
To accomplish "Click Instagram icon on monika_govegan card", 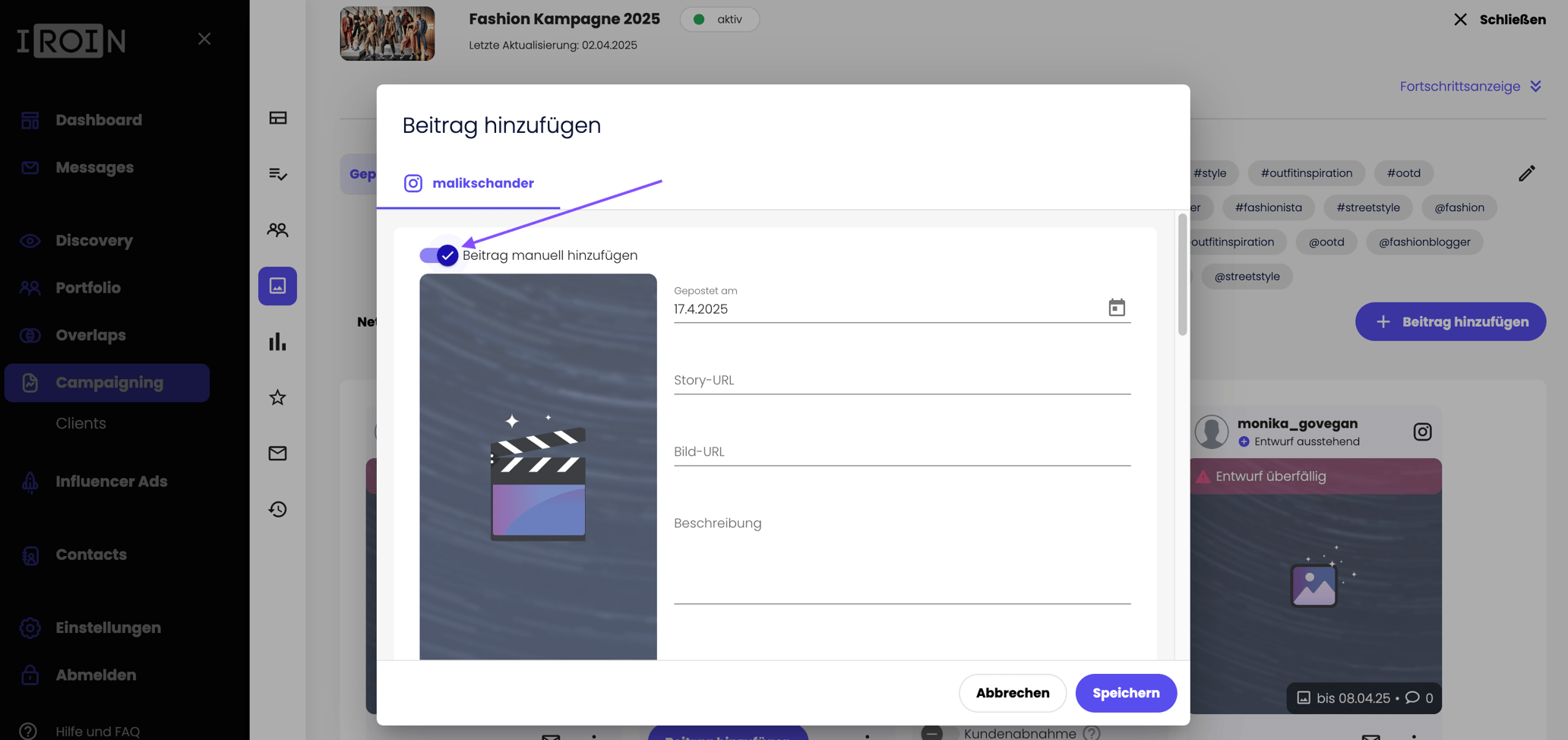I will point(1422,432).
